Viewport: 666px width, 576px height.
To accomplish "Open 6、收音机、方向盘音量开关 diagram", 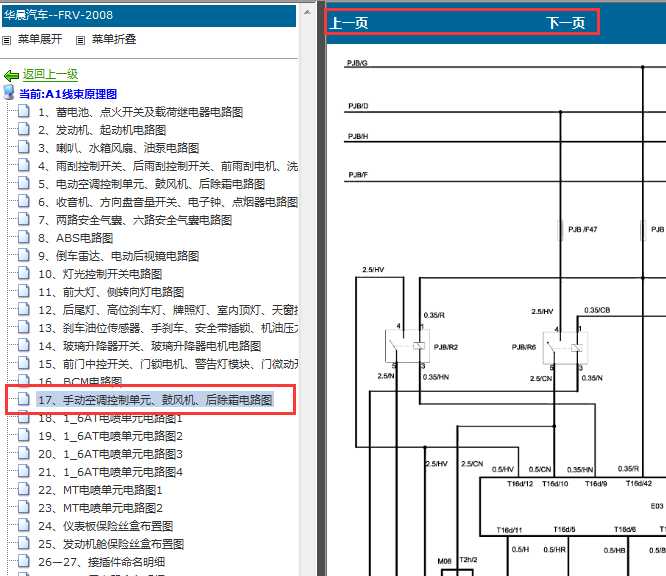I will click(168, 202).
